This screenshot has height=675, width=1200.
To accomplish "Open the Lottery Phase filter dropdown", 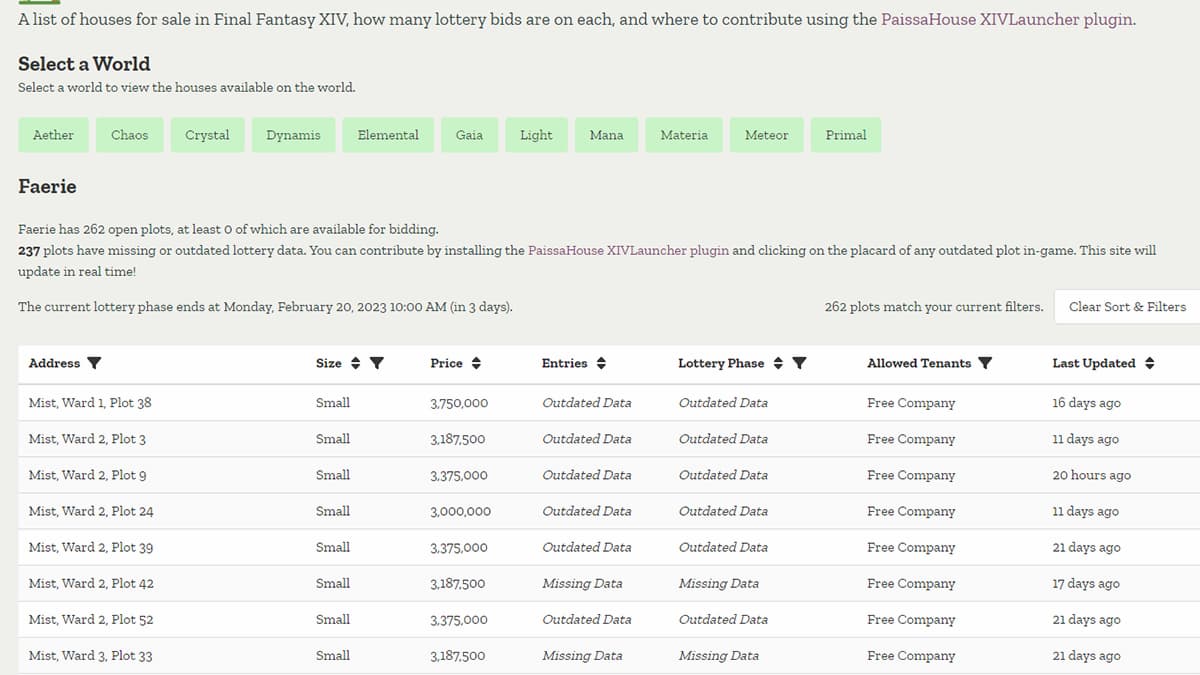I will [x=799, y=363].
